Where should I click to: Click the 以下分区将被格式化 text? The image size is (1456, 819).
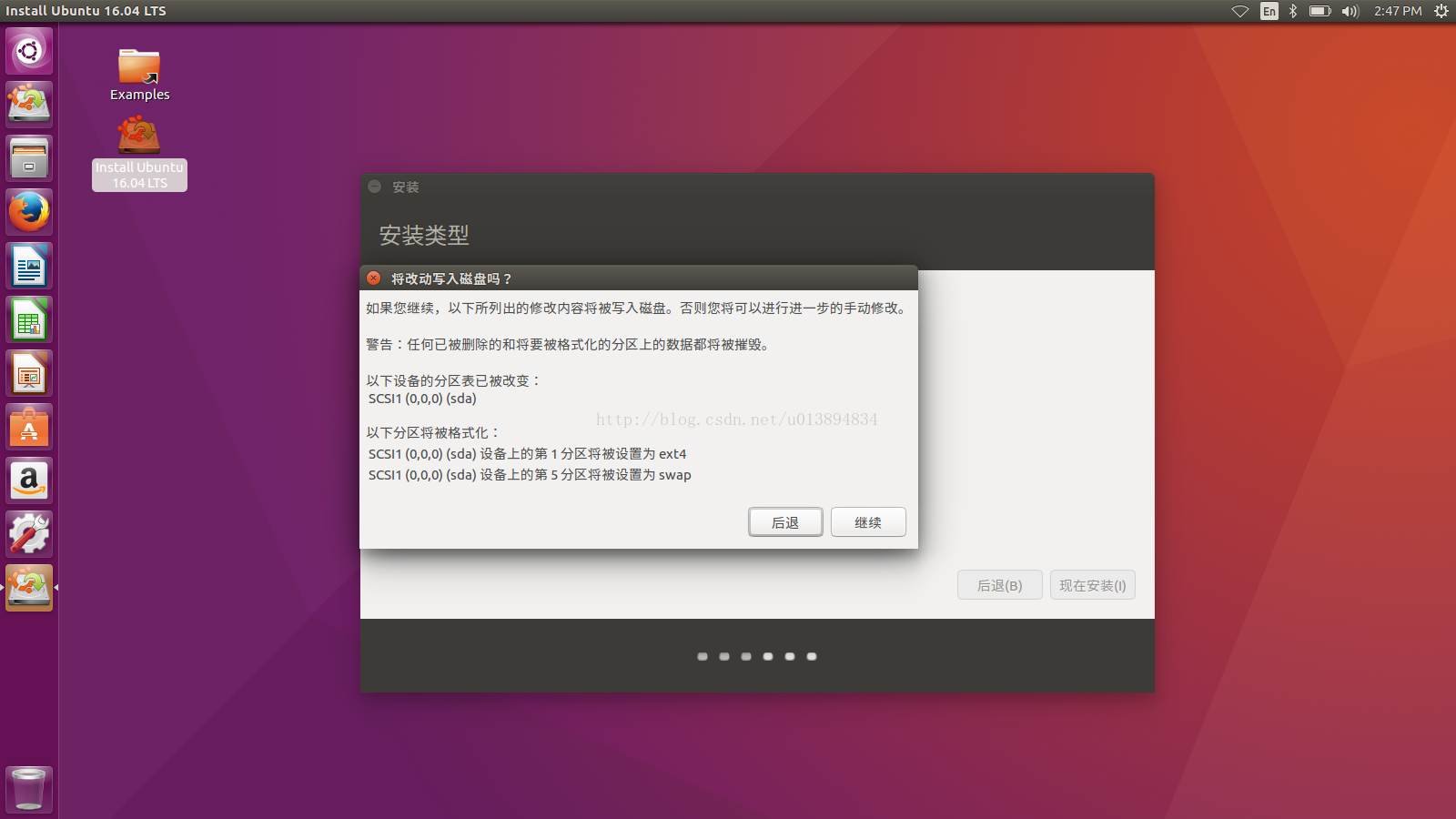click(x=433, y=433)
